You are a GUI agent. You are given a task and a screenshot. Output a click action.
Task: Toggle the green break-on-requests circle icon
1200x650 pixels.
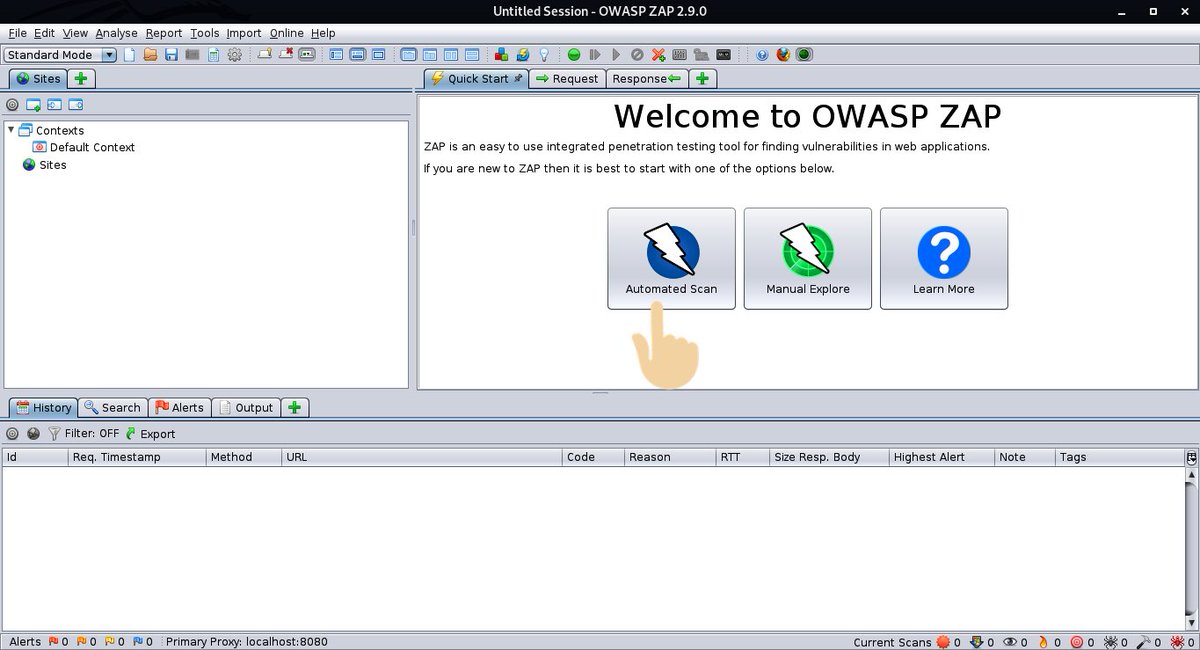[574, 55]
